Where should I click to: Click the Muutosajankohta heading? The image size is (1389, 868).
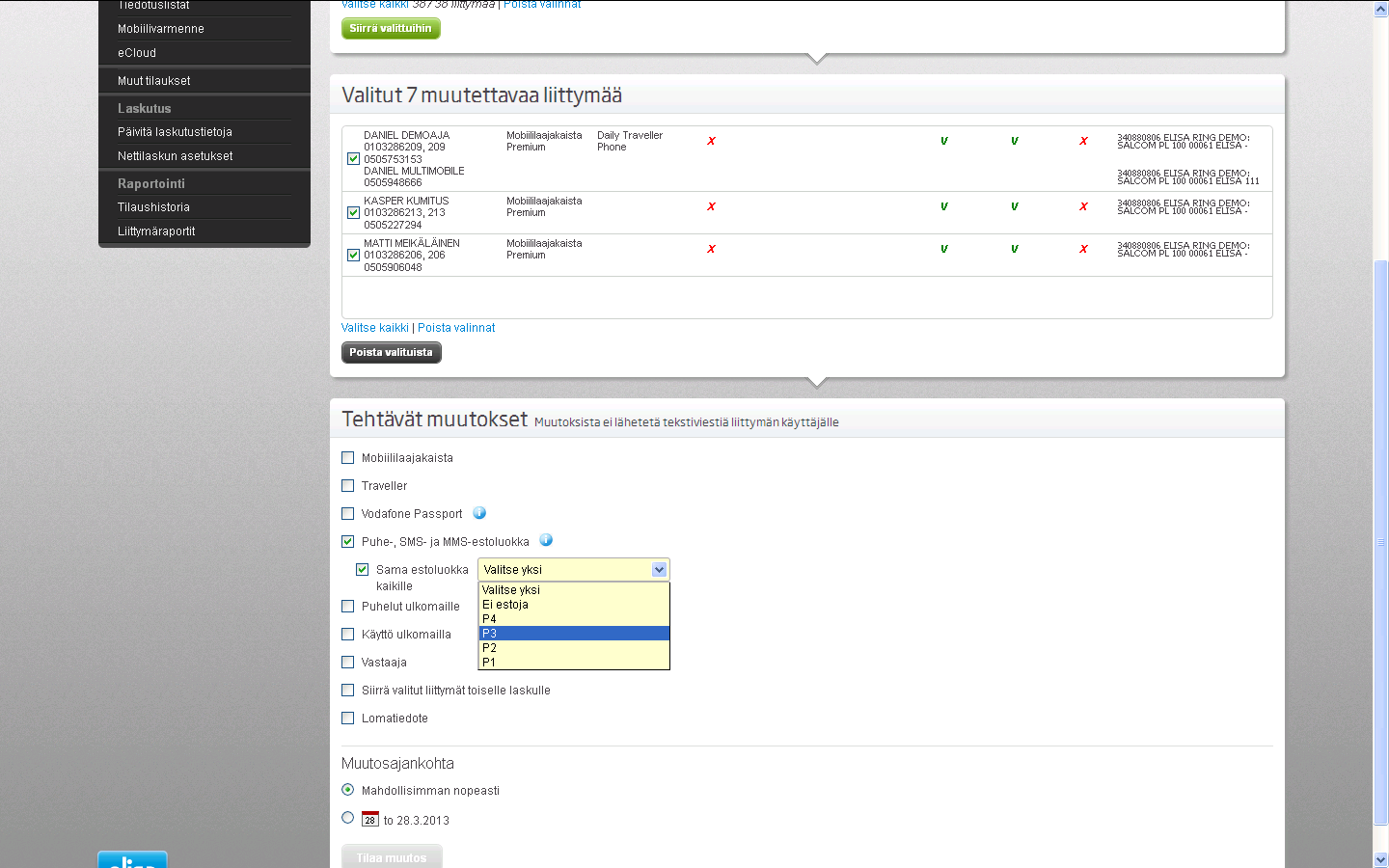397,763
